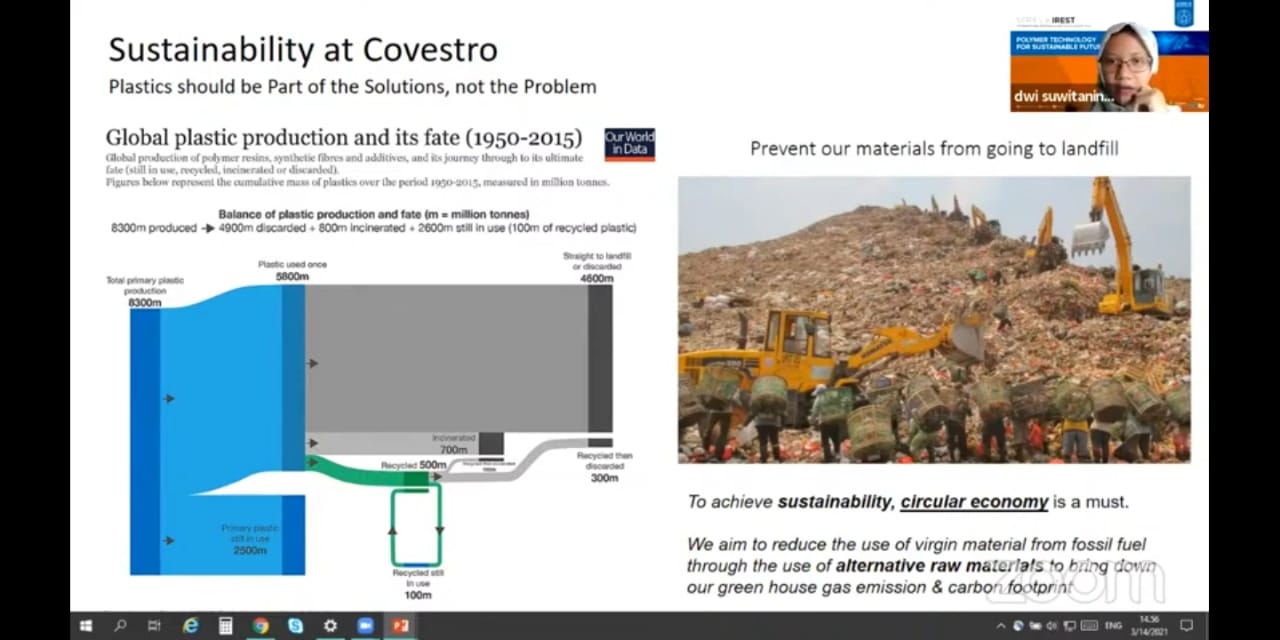Screen dimensions: 1280x640
Task: Open the Calculator app in taskbar
Action: [x=226, y=626]
